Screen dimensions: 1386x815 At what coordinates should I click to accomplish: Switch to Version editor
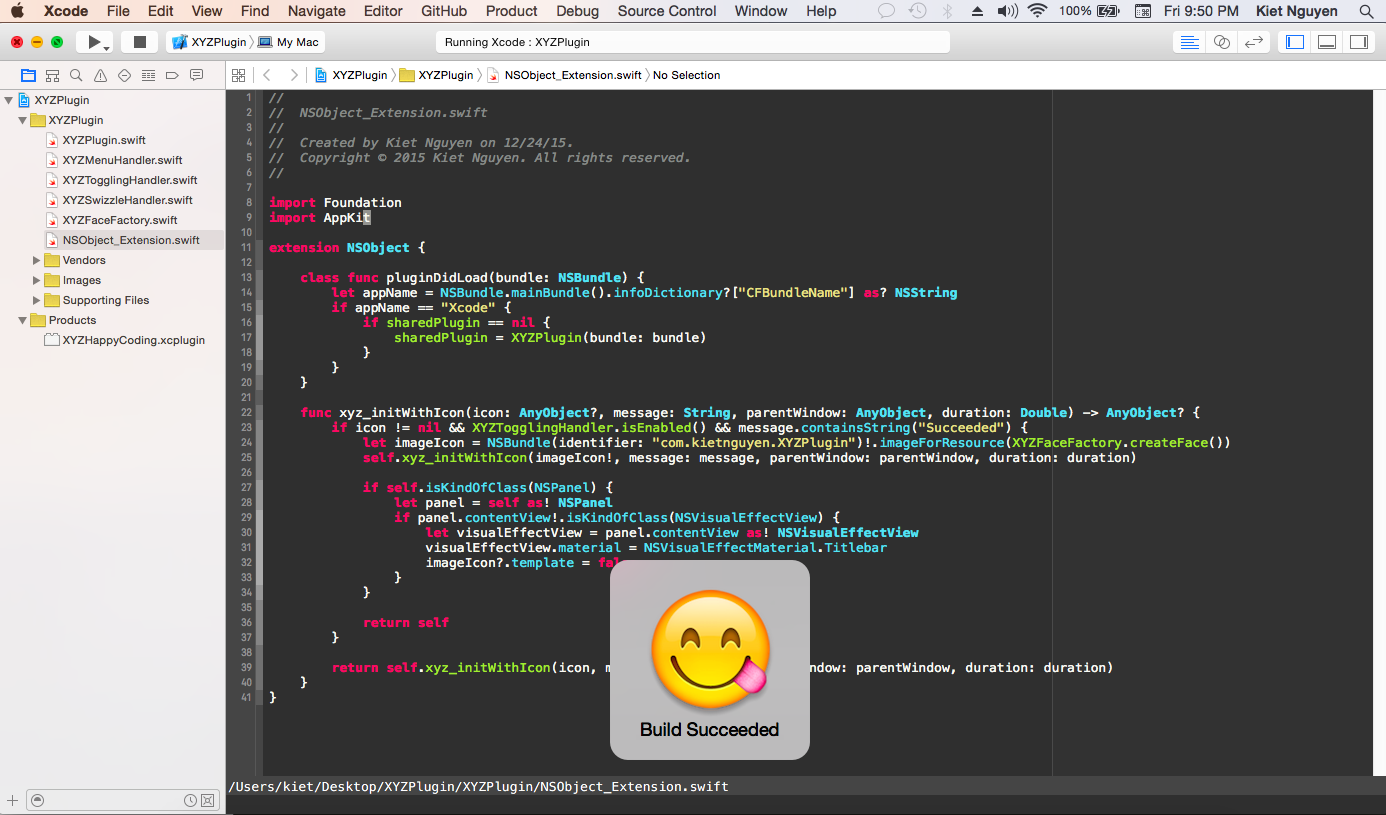1253,42
